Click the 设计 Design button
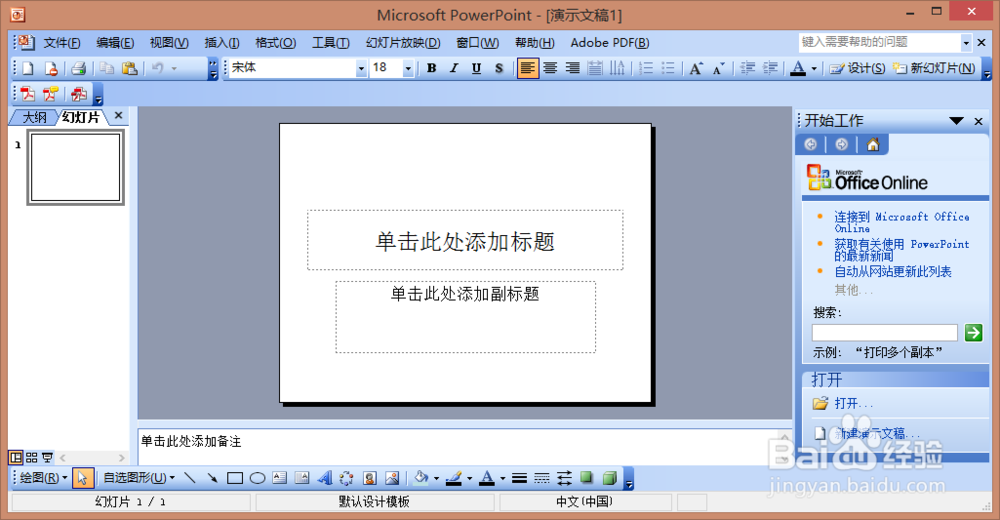The image size is (1000, 520). click(x=857, y=68)
